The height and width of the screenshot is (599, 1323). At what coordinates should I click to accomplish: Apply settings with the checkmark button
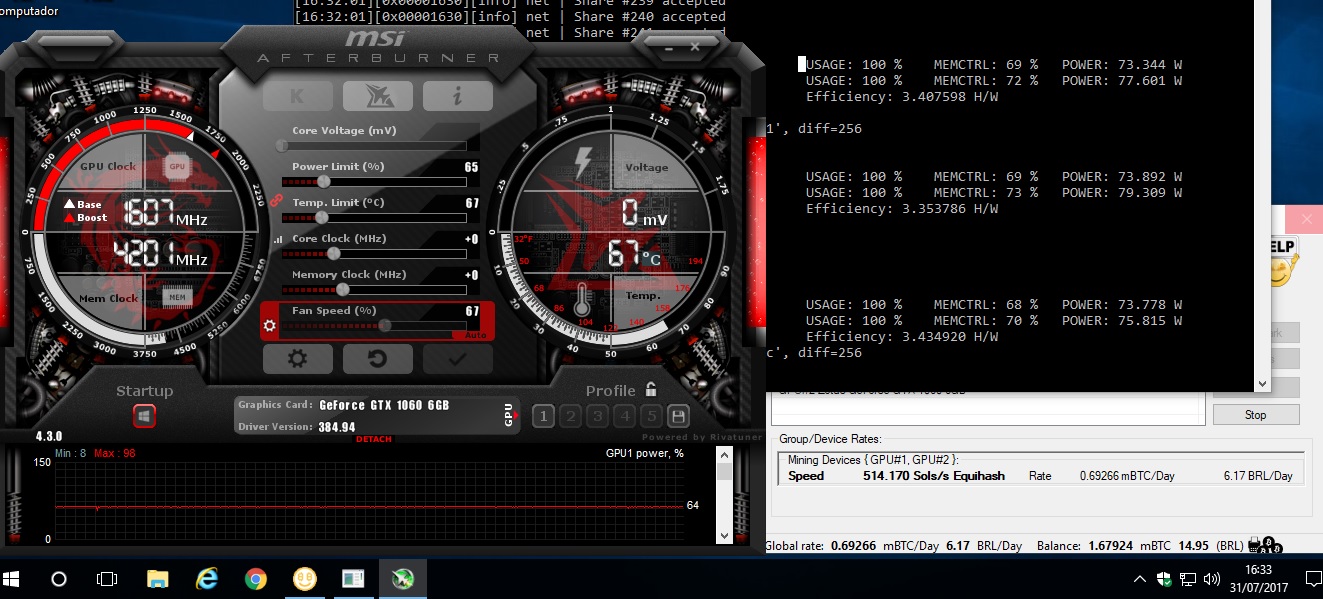point(457,359)
